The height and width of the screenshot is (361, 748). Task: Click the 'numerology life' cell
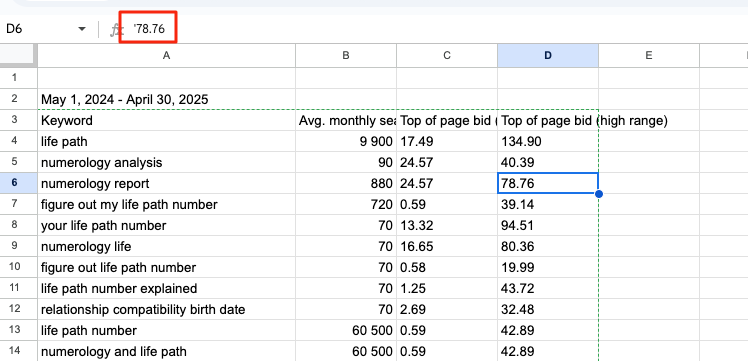166,246
